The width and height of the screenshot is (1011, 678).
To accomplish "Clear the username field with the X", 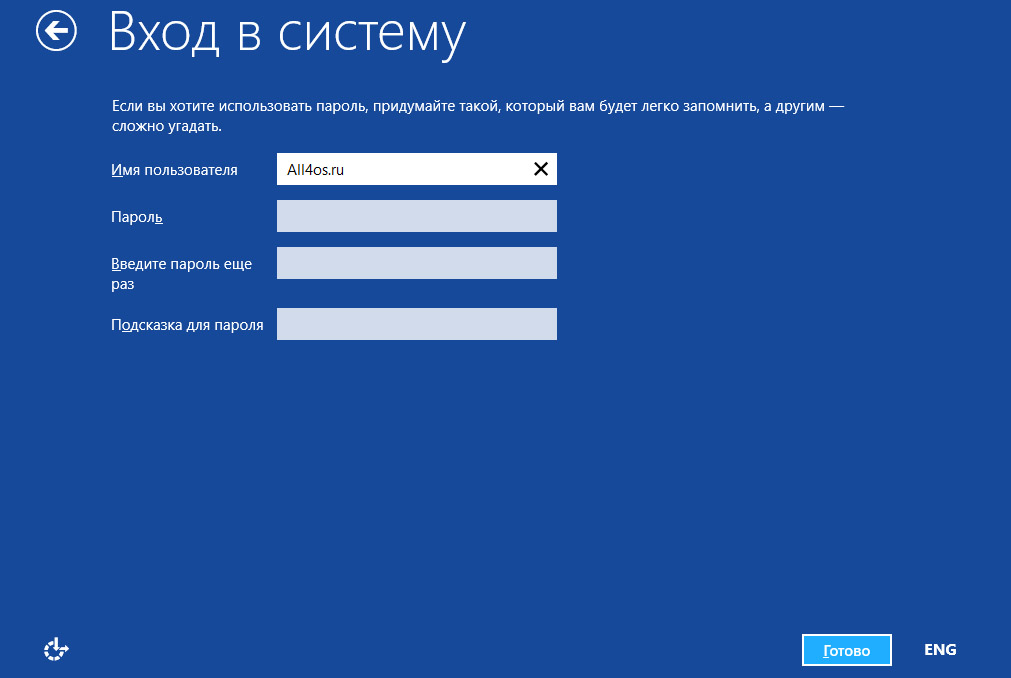I will (x=541, y=169).
